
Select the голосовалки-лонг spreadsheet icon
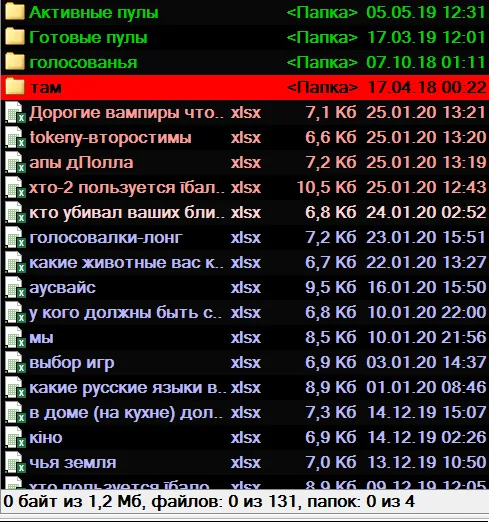coord(16,237)
